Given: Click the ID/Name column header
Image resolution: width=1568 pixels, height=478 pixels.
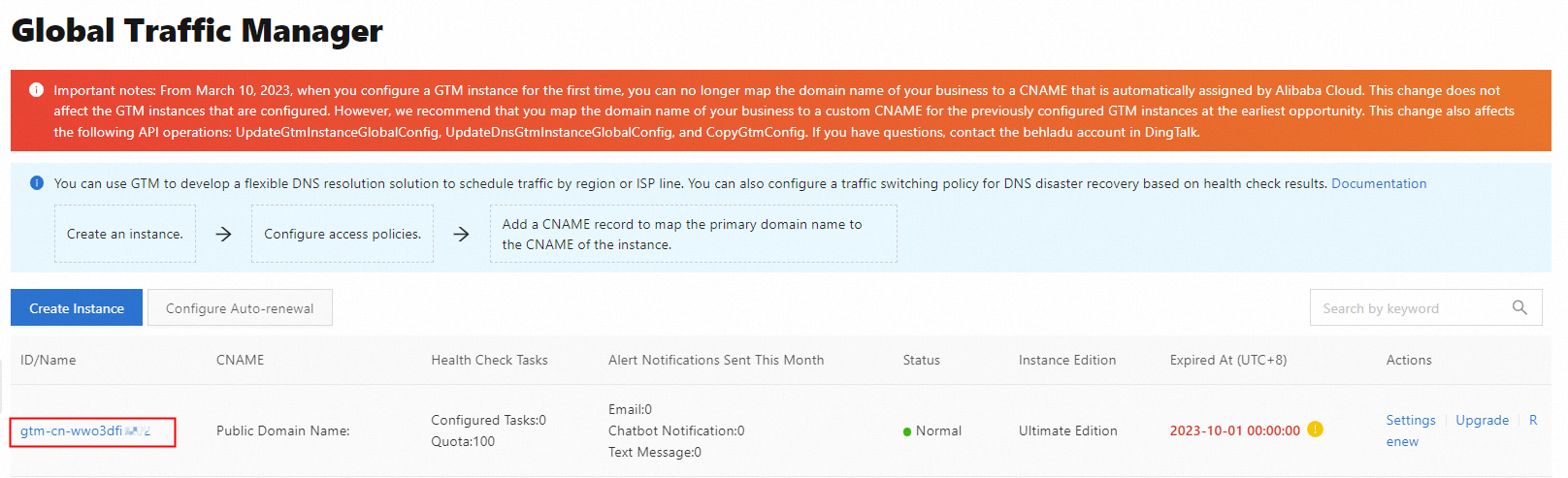Looking at the screenshot, I should pos(49,360).
